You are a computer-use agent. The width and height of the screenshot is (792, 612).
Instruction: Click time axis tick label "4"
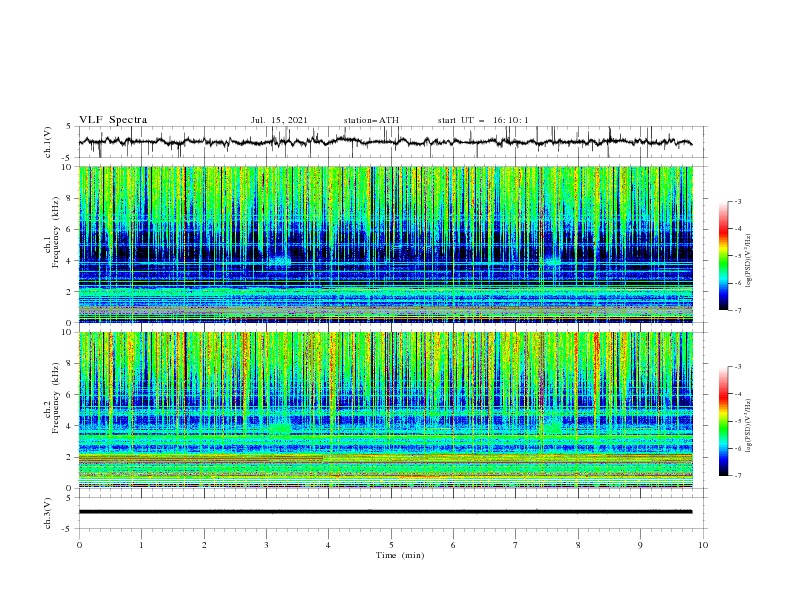pos(328,545)
